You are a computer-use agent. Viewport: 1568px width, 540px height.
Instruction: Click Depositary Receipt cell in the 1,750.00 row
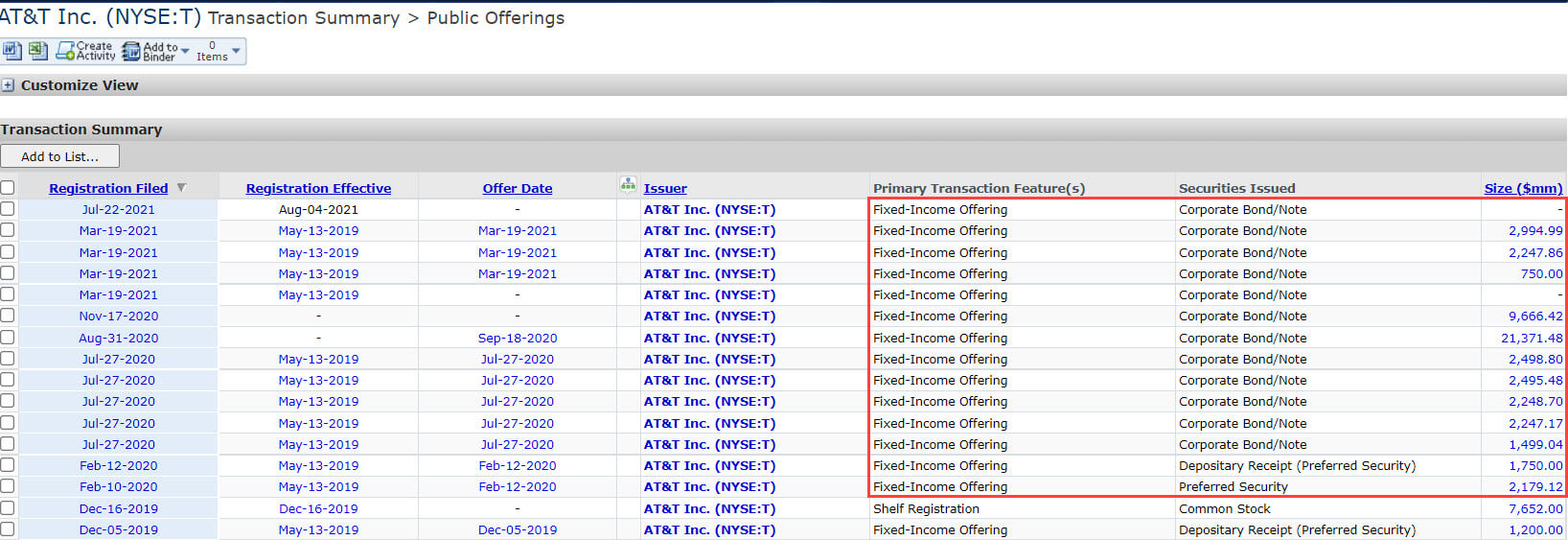click(x=1297, y=465)
